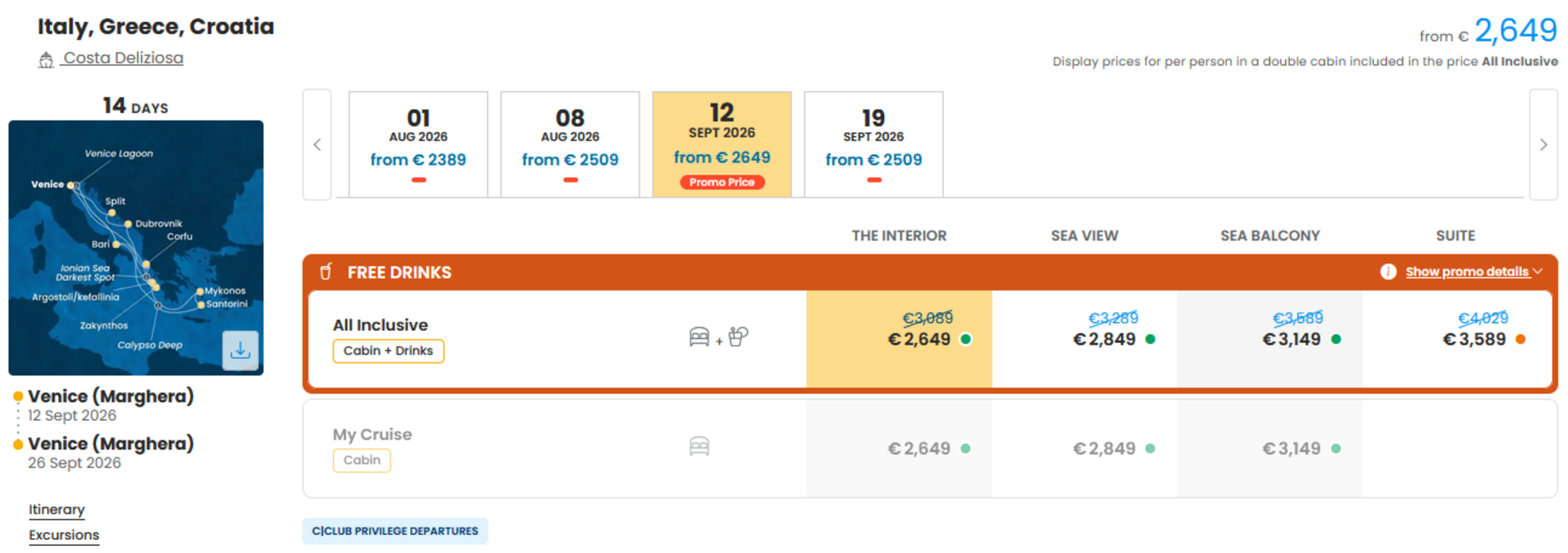Viewport: 1568px width, 553px height.
Task: Choose the 08 Aug 2026 departure date
Action: point(570,144)
